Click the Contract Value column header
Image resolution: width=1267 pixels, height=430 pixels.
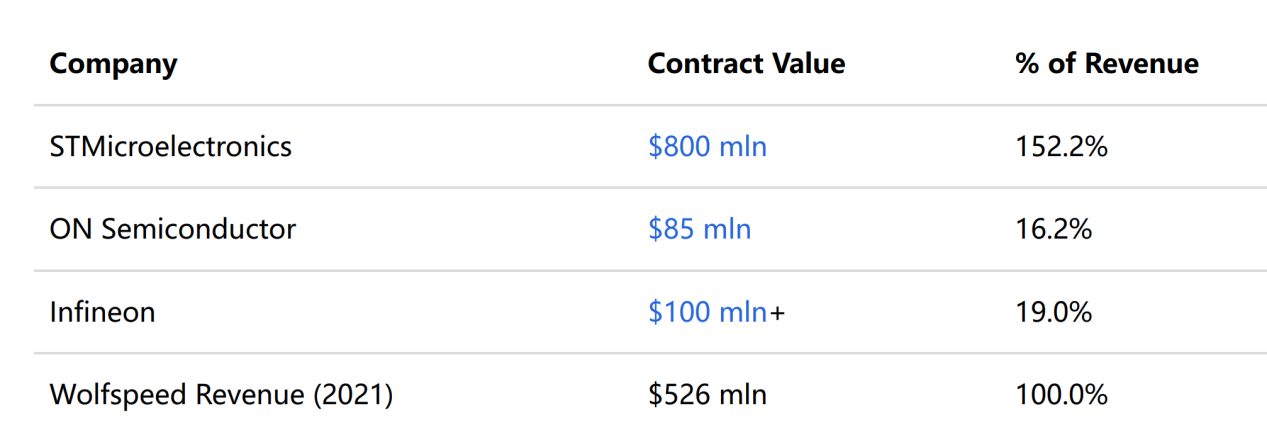[746, 64]
